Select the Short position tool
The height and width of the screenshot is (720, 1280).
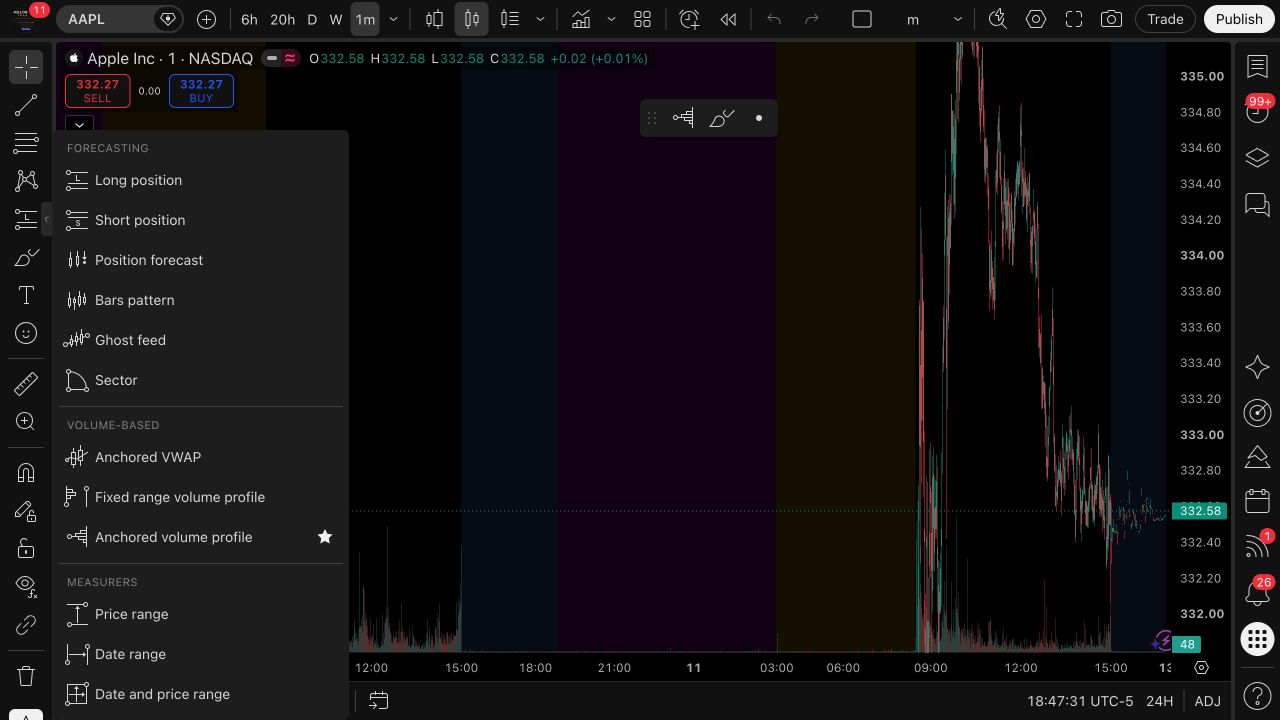(x=200, y=220)
